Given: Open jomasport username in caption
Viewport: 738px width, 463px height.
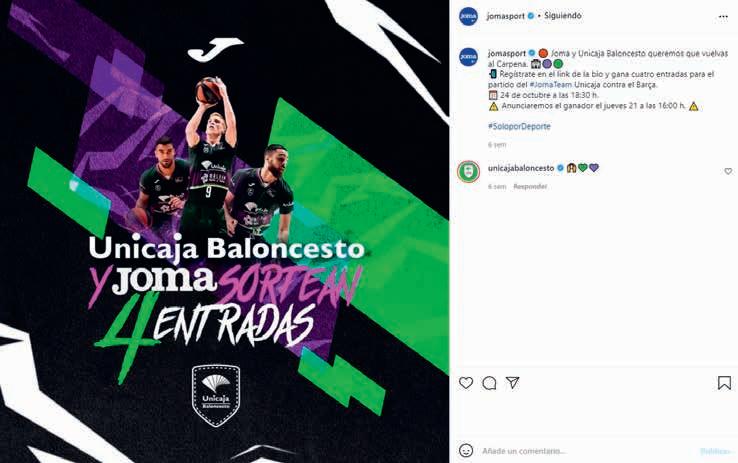Looking at the screenshot, I should pyautogui.click(x=507, y=53).
